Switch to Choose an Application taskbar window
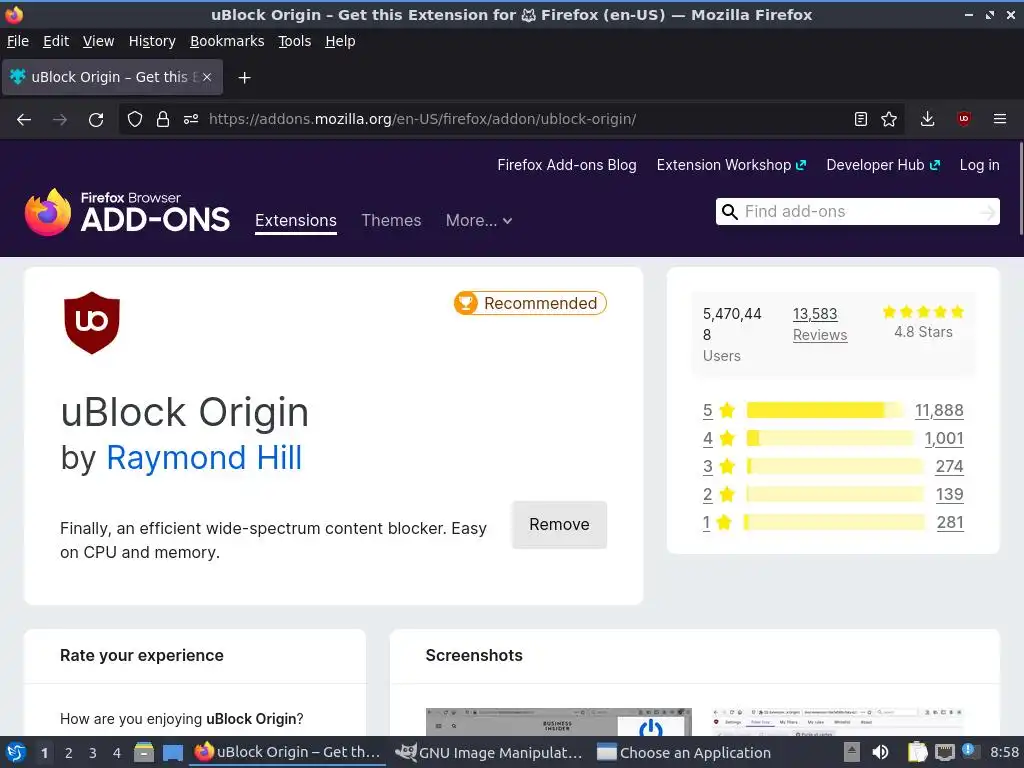 (x=684, y=752)
